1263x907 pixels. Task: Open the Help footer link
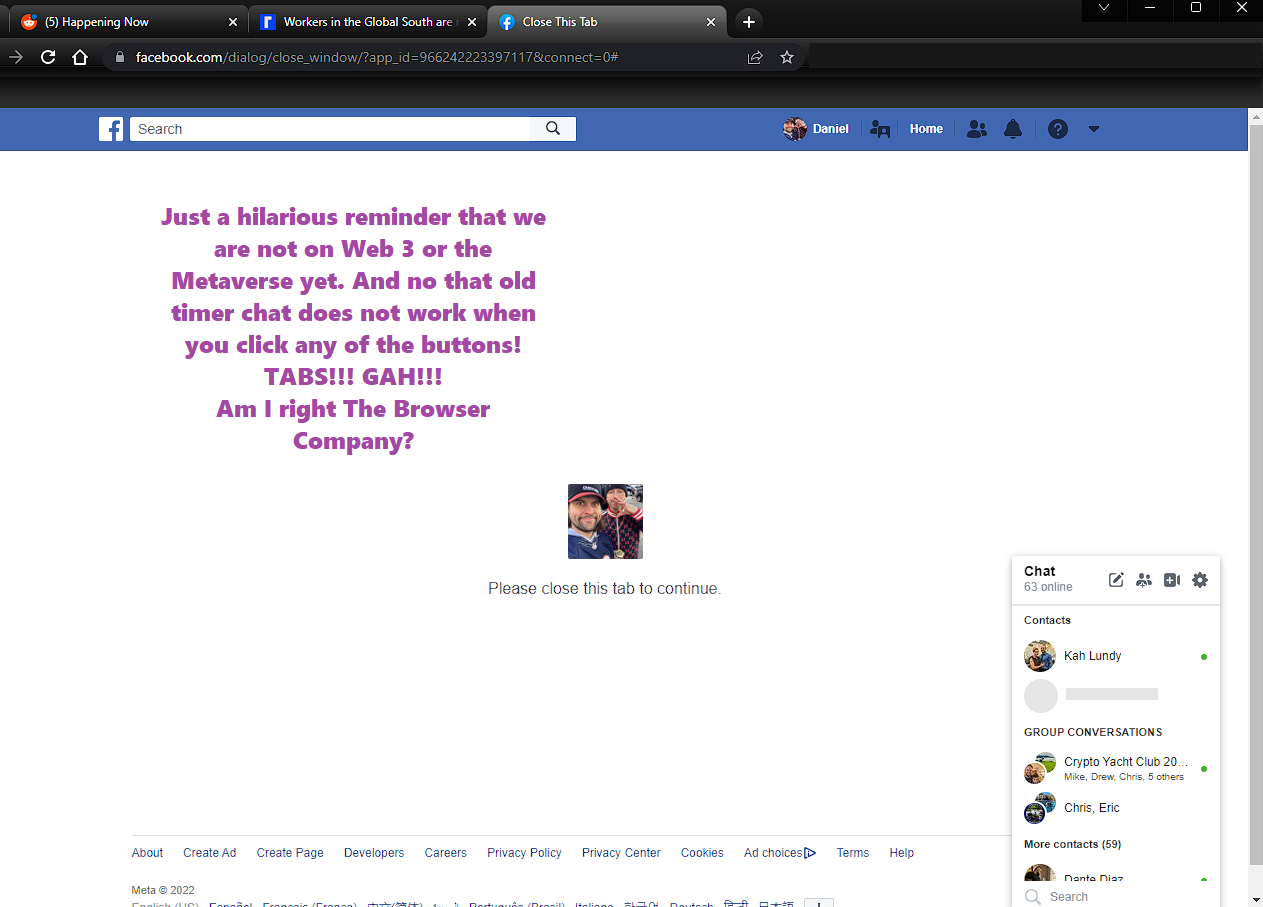pos(902,853)
